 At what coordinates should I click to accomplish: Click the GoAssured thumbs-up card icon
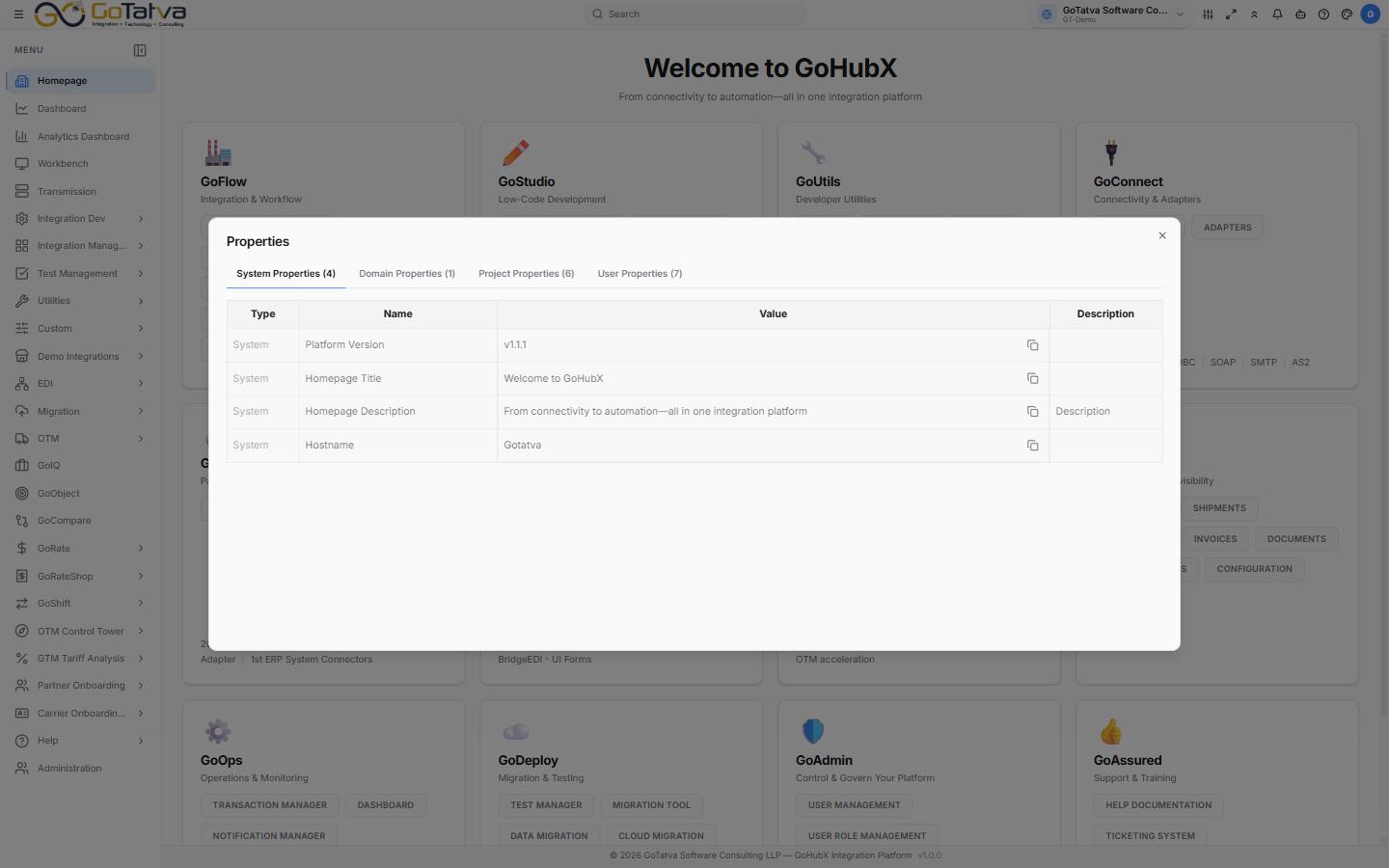(1111, 731)
